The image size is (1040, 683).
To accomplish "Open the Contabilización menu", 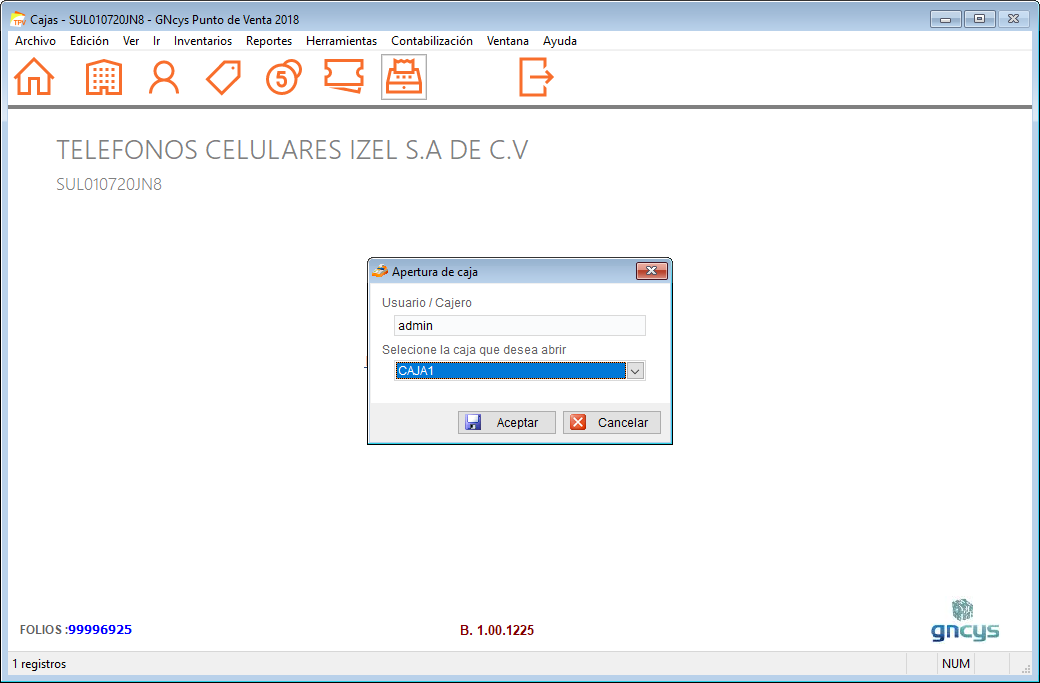I will point(432,40).
